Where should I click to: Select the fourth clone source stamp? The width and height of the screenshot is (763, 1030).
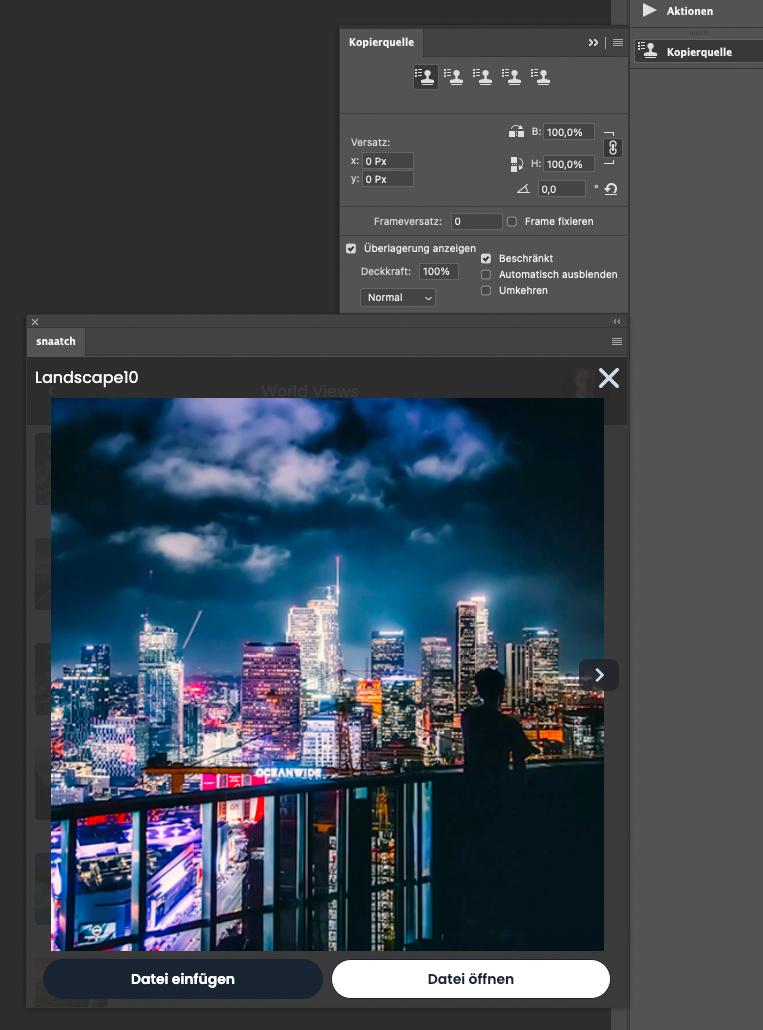click(512, 76)
